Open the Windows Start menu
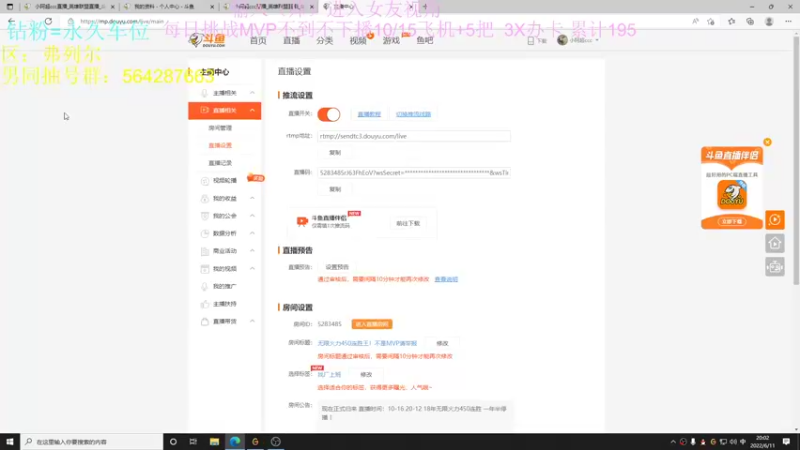The height and width of the screenshot is (450, 800). pos(10,441)
